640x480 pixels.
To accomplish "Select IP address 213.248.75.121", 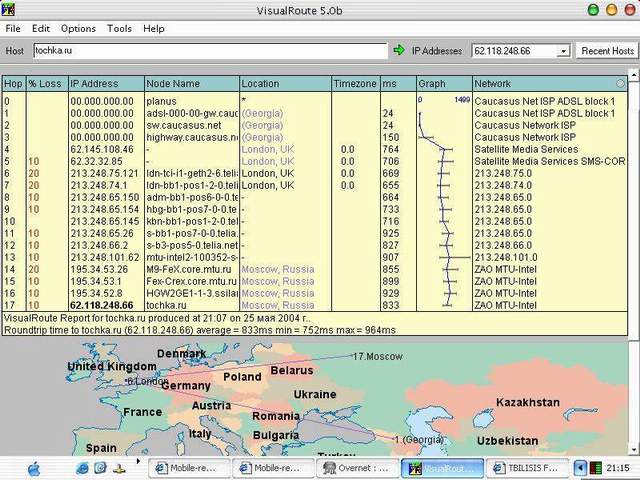I will [x=104, y=173].
